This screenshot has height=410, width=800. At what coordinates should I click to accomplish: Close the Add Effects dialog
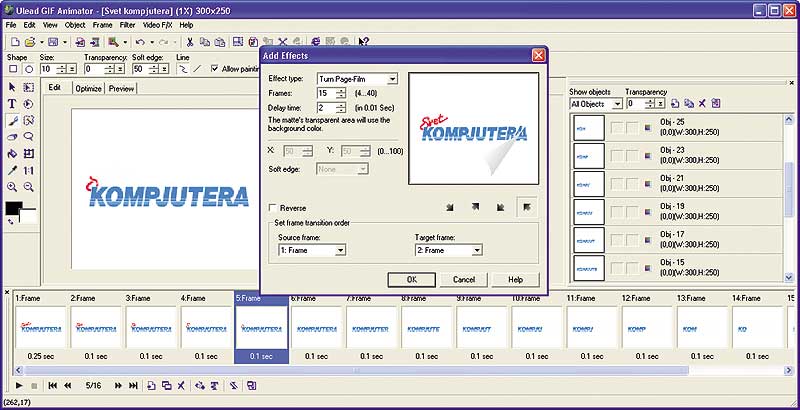click(x=539, y=56)
